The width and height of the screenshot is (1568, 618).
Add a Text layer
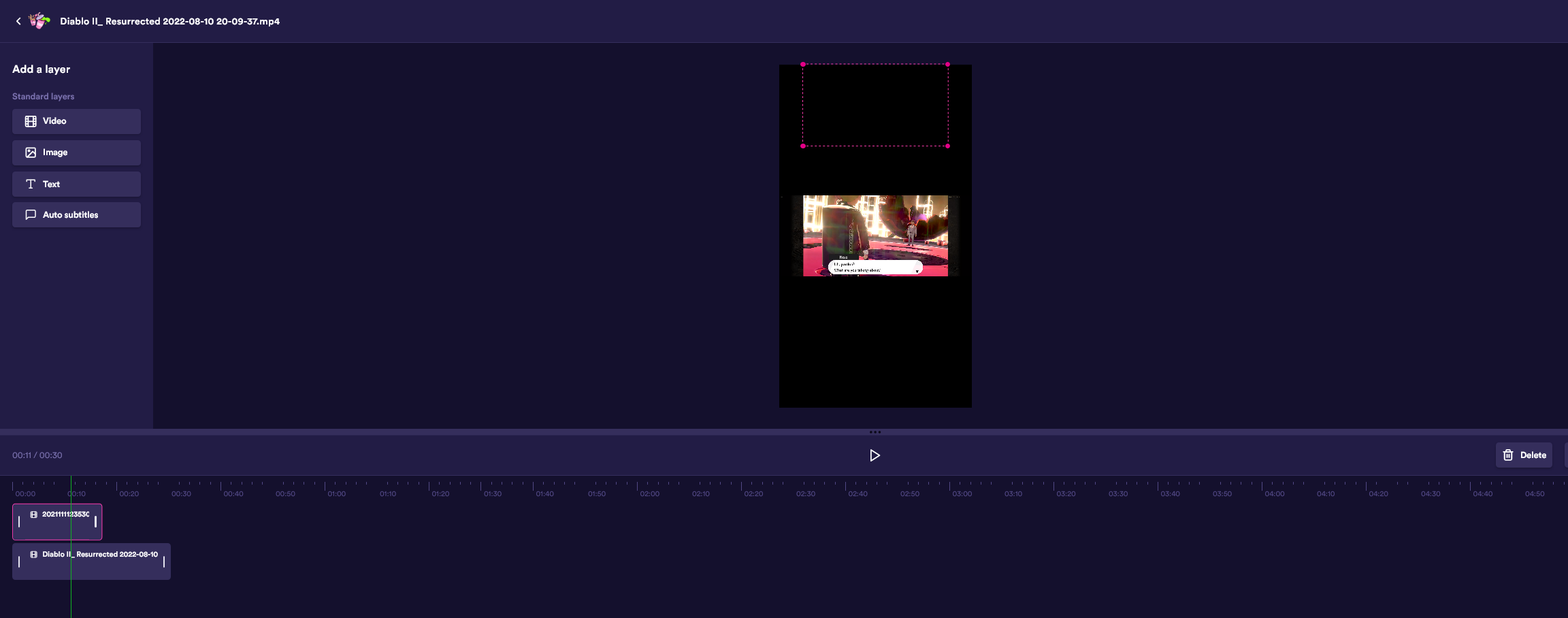[76, 184]
